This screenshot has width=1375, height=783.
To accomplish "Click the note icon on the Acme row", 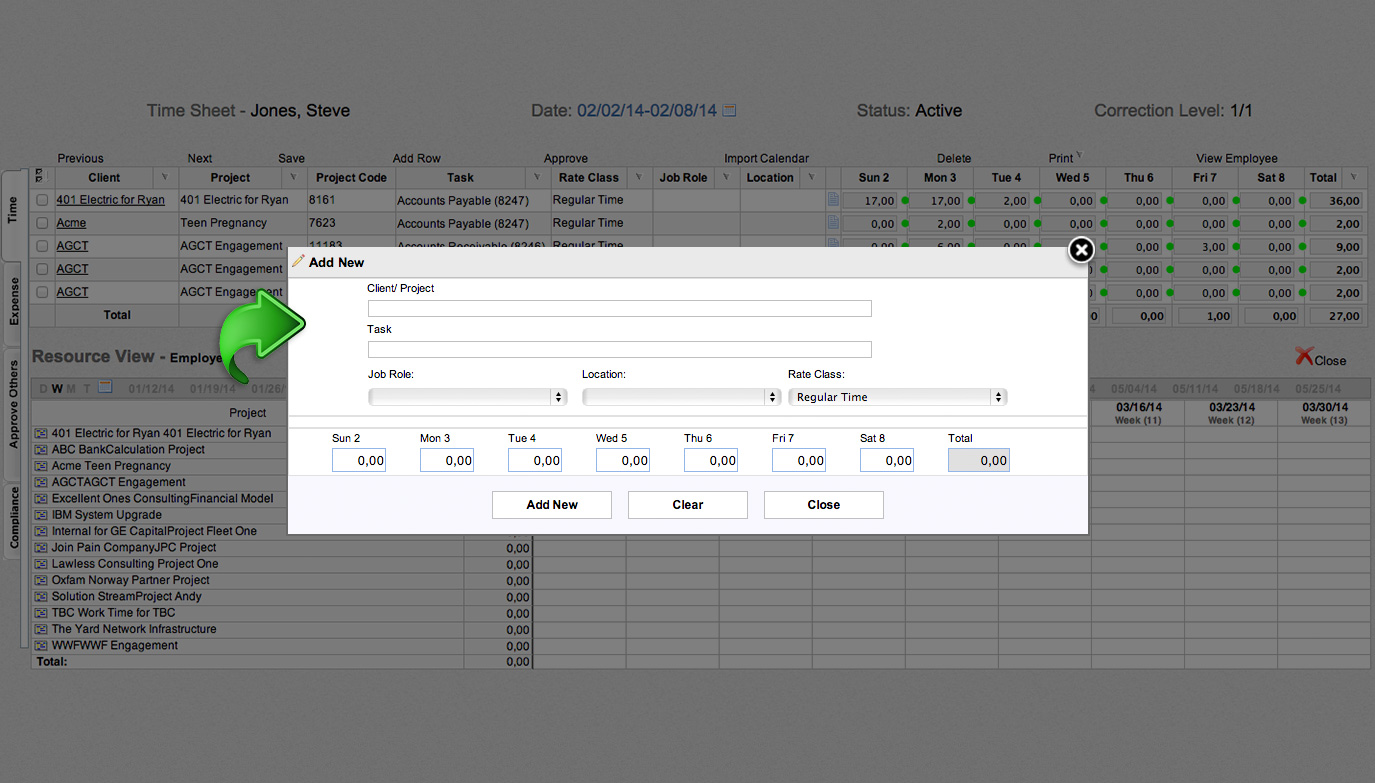I will click(x=832, y=223).
